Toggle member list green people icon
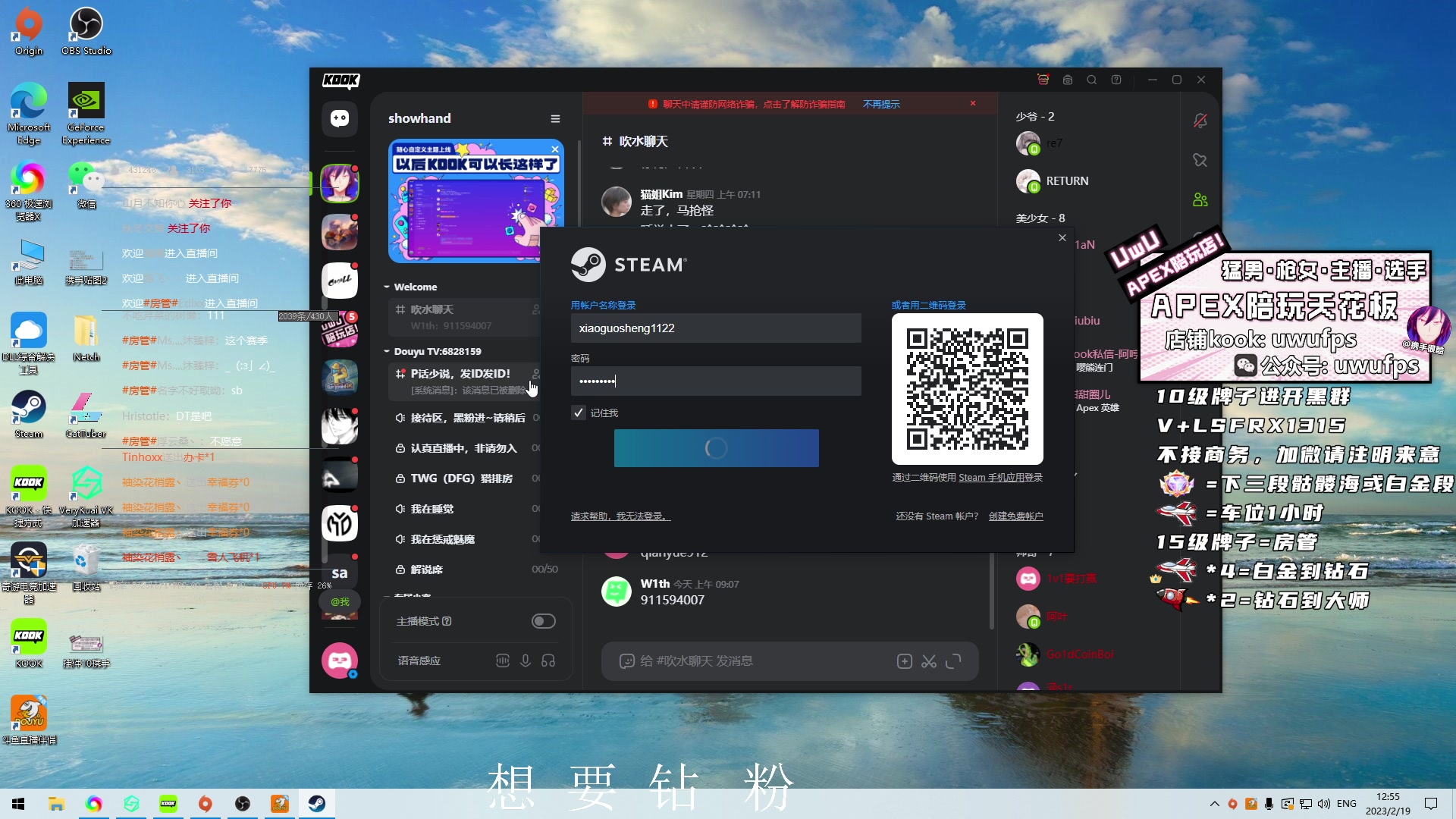 tap(1200, 199)
